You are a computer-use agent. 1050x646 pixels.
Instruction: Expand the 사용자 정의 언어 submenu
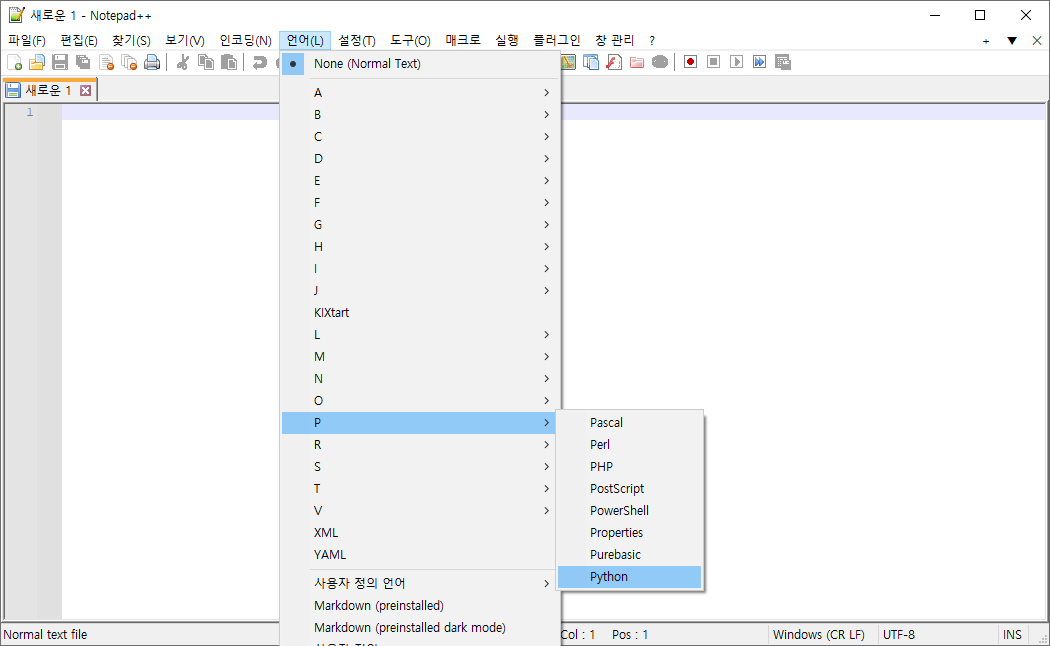click(x=421, y=583)
